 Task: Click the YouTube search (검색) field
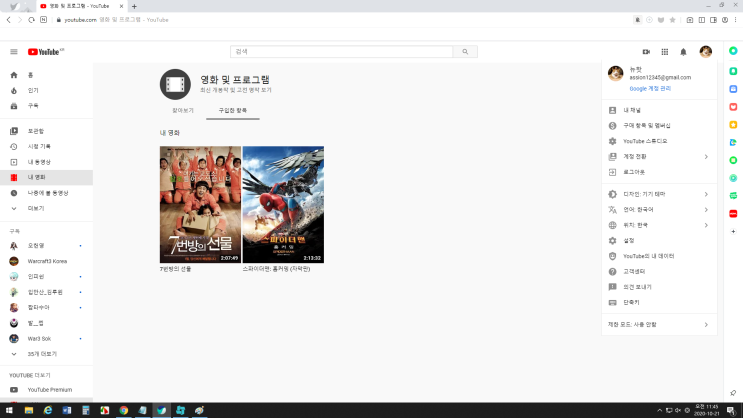(342, 52)
